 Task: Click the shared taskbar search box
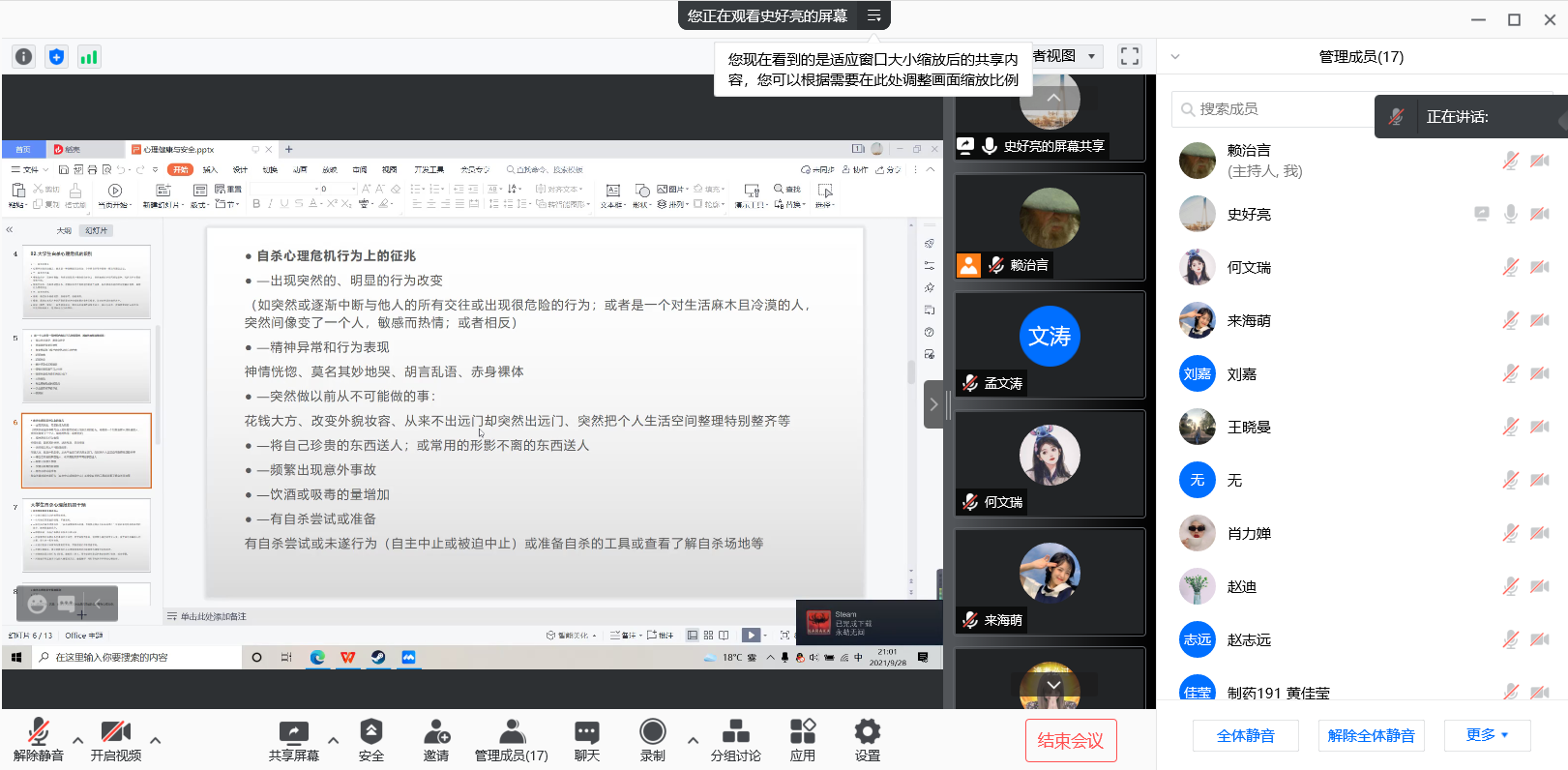click(136, 657)
